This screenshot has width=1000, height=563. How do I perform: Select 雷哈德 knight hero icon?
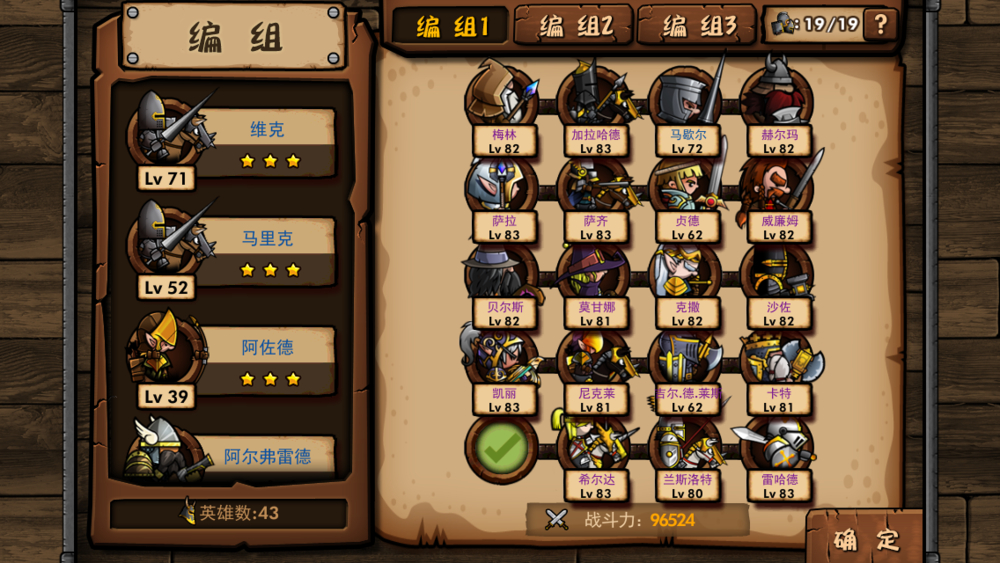pyautogui.click(x=778, y=445)
